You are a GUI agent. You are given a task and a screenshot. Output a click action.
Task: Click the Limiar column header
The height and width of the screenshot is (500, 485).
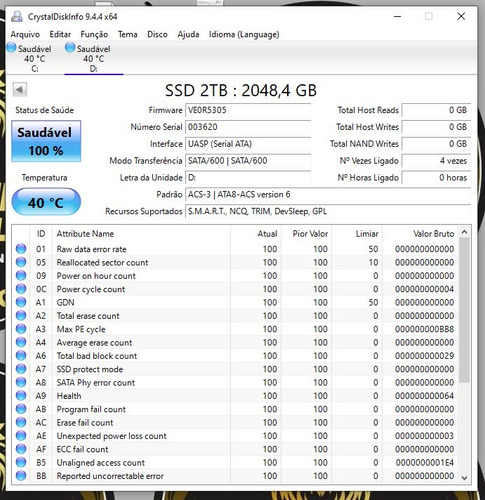coord(357,234)
